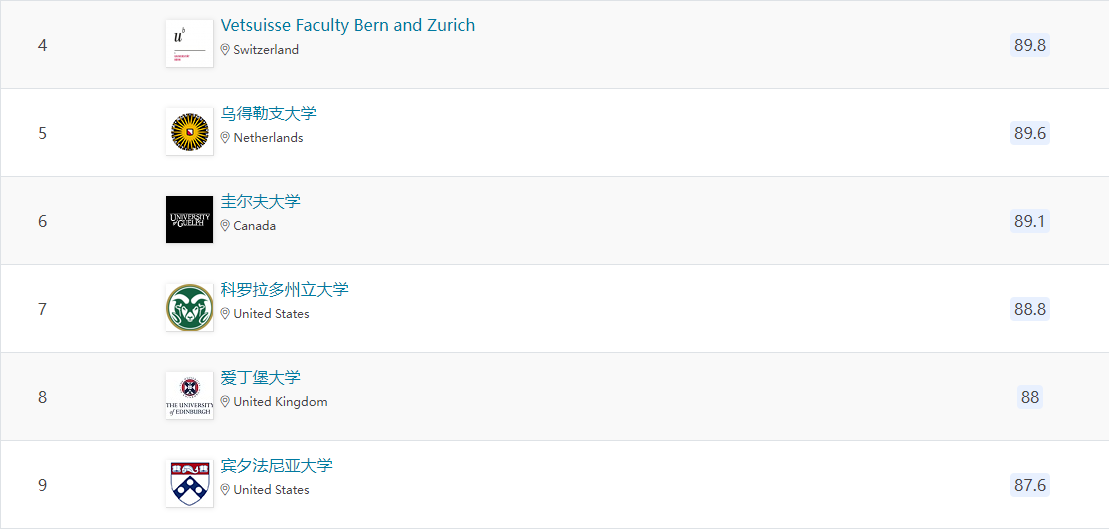This screenshot has height=529, width=1109.
Task: Click the Colorado State ram logo
Action: (x=189, y=308)
